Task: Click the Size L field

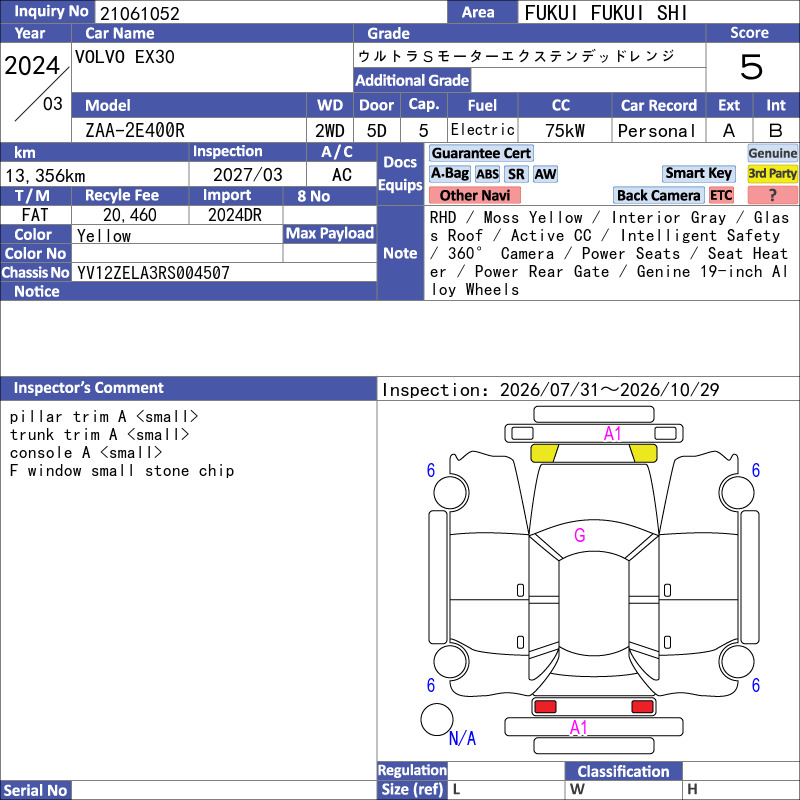Action: click(x=506, y=789)
